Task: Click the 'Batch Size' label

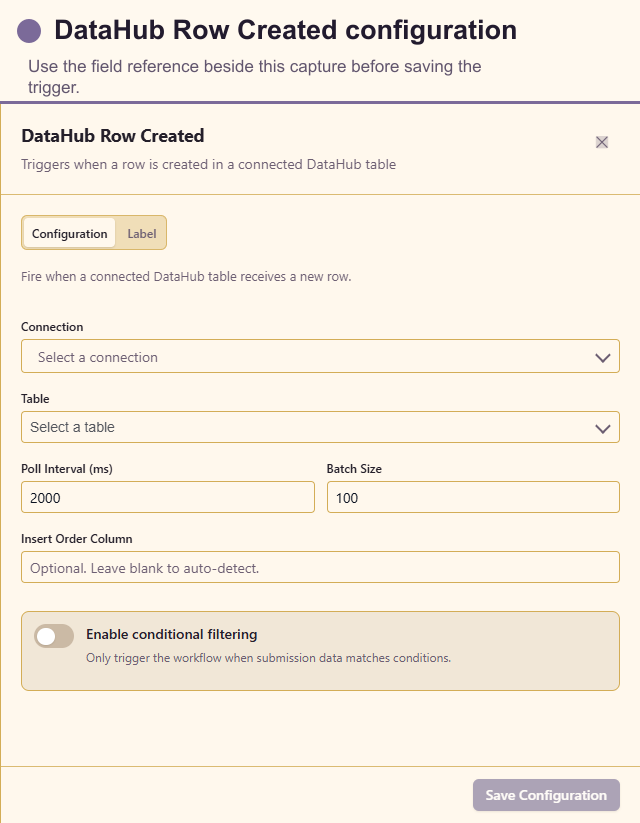Action: click(x=354, y=469)
